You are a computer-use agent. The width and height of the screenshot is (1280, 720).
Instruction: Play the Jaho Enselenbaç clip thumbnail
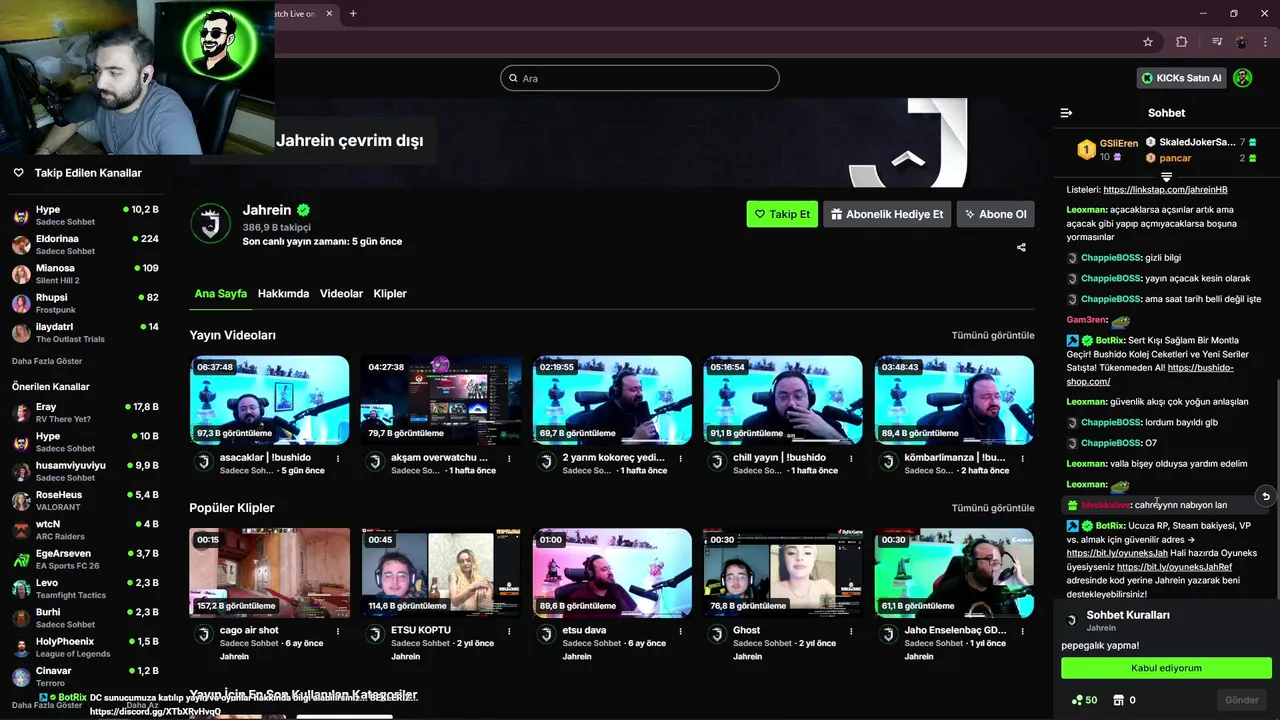[954, 573]
